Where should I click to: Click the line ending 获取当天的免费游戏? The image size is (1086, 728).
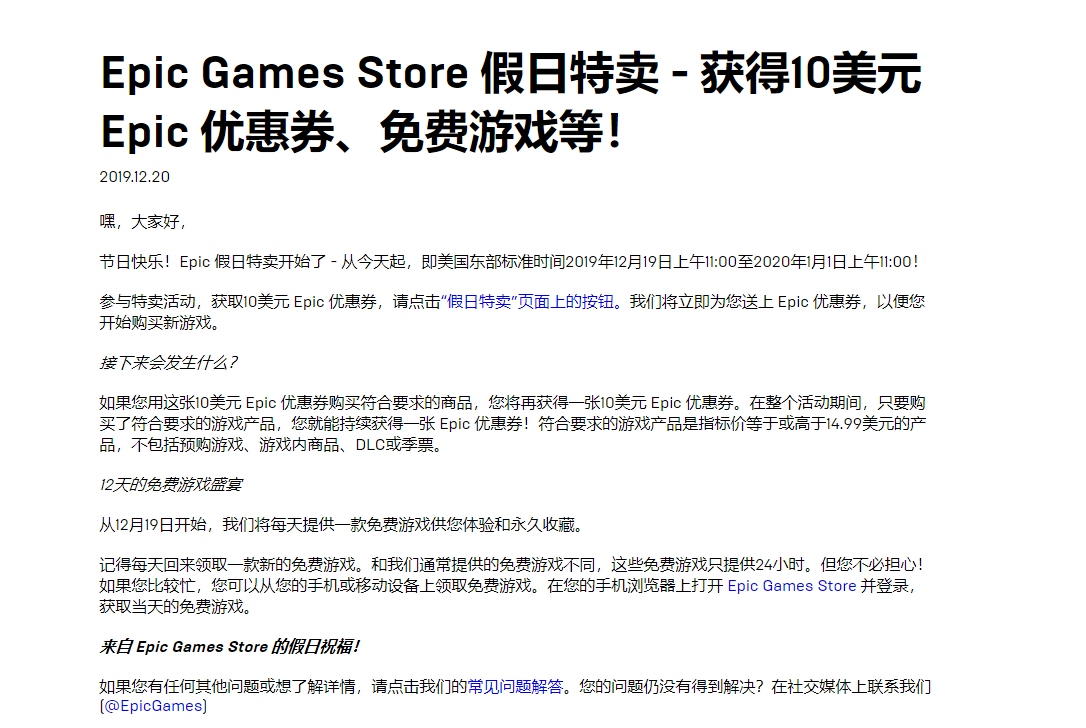click(x=176, y=607)
